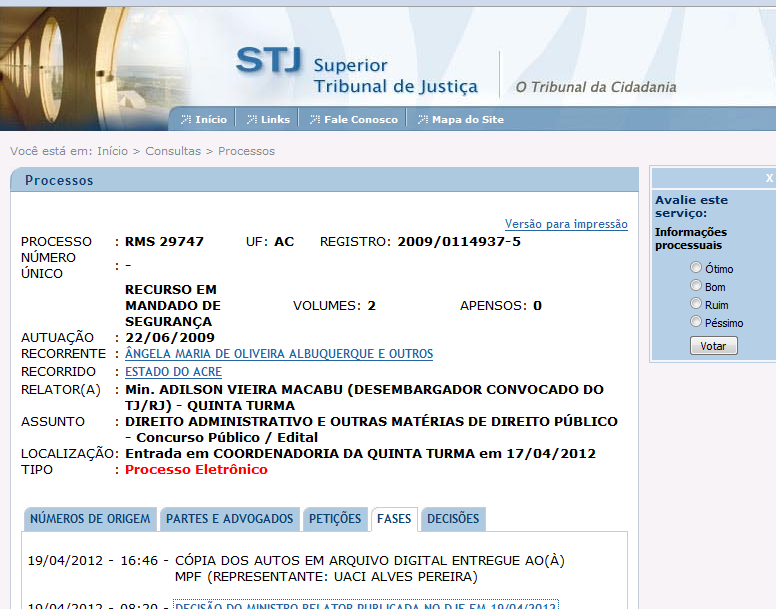Click the UF value AC

coord(284,241)
